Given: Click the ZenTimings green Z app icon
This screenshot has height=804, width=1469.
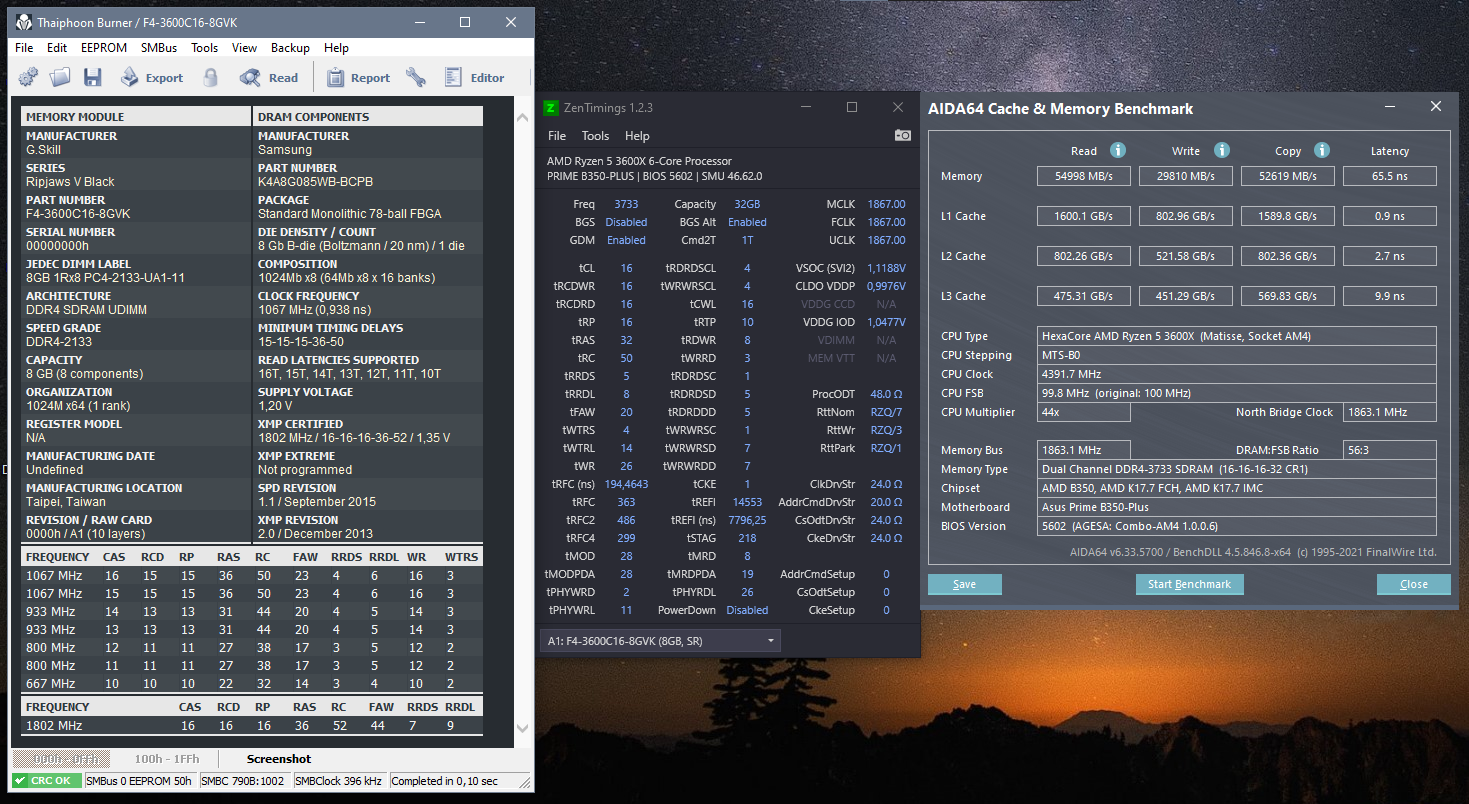Looking at the screenshot, I should click(551, 107).
